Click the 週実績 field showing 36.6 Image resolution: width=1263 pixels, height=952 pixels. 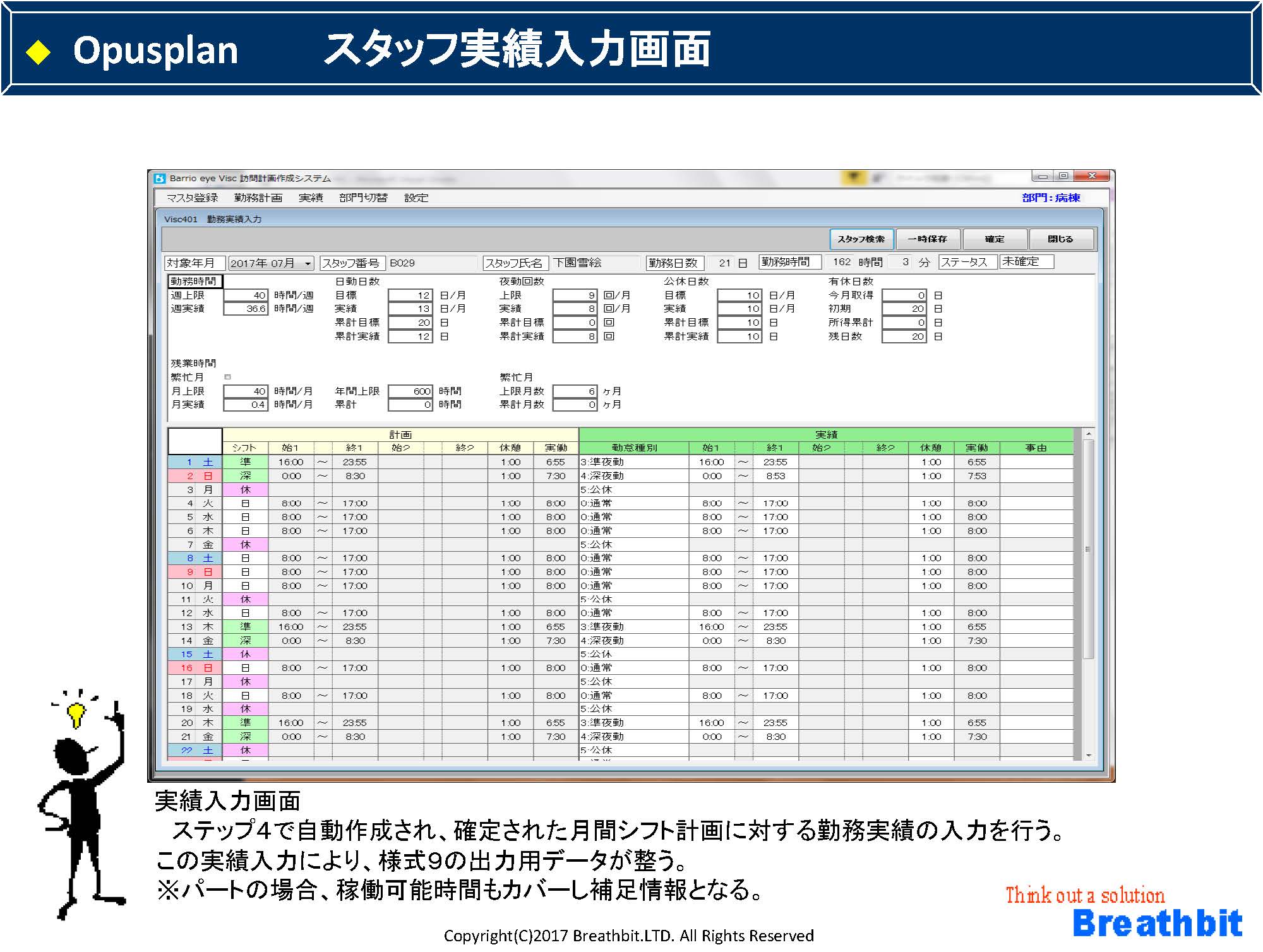tap(246, 309)
